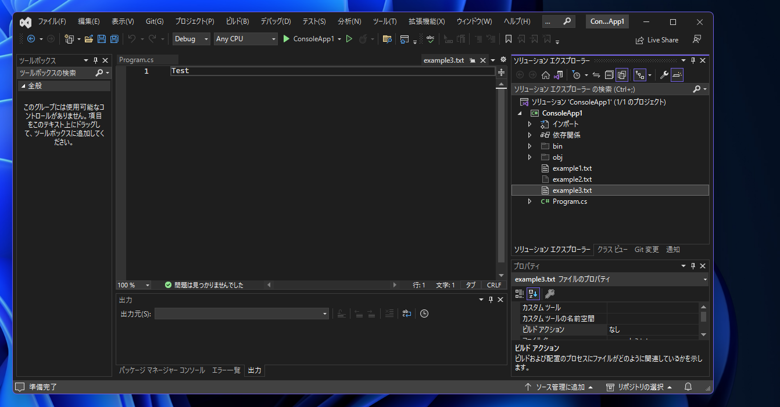Expand the 依存関係 node
The width and height of the screenshot is (780, 407).
coord(530,135)
